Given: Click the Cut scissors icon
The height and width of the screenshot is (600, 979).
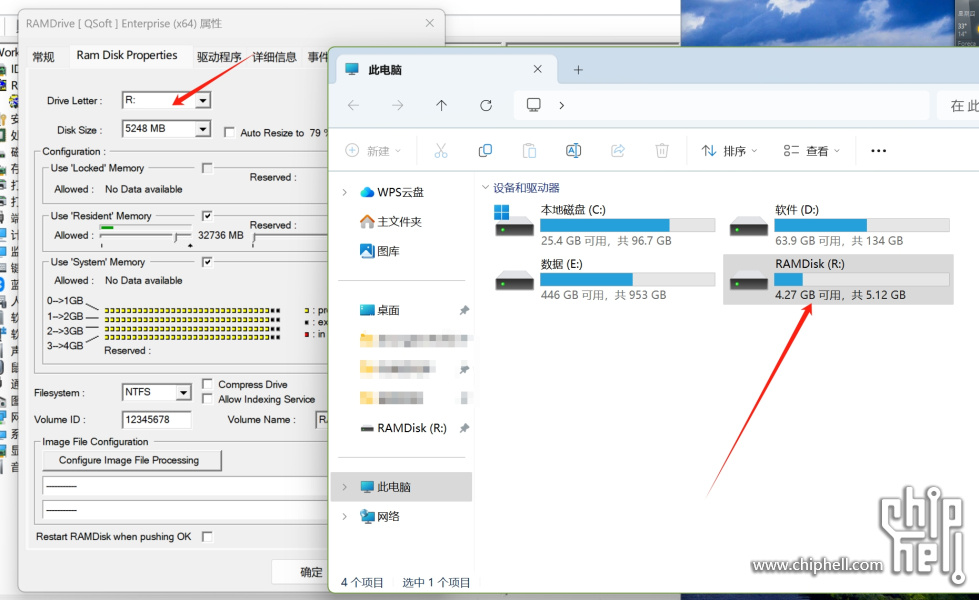Looking at the screenshot, I should tap(441, 150).
